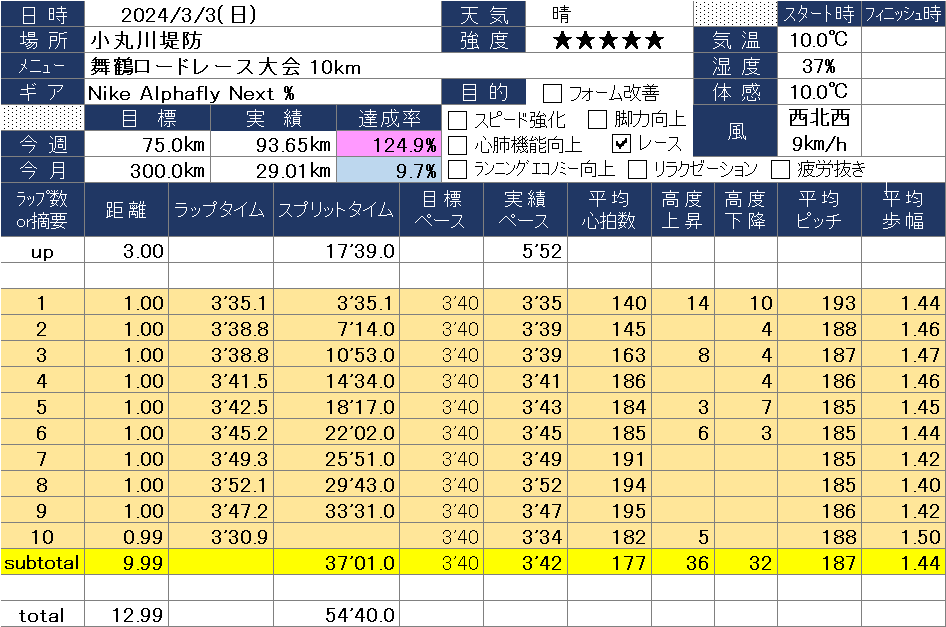Toggle the 心肺機能向上 checkbox
This screenshot has height=627, width=946.
click(x=458, y=145)
